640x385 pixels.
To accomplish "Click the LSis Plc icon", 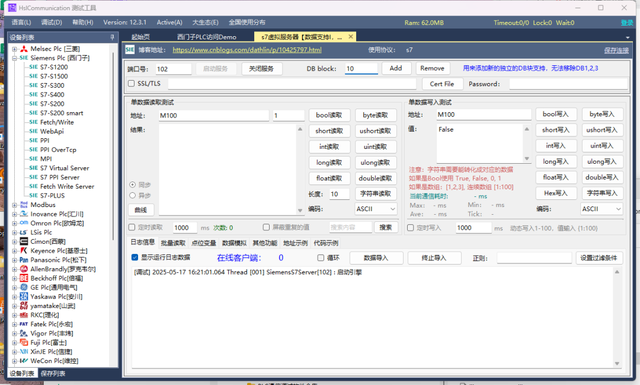I will pos(24,232).
